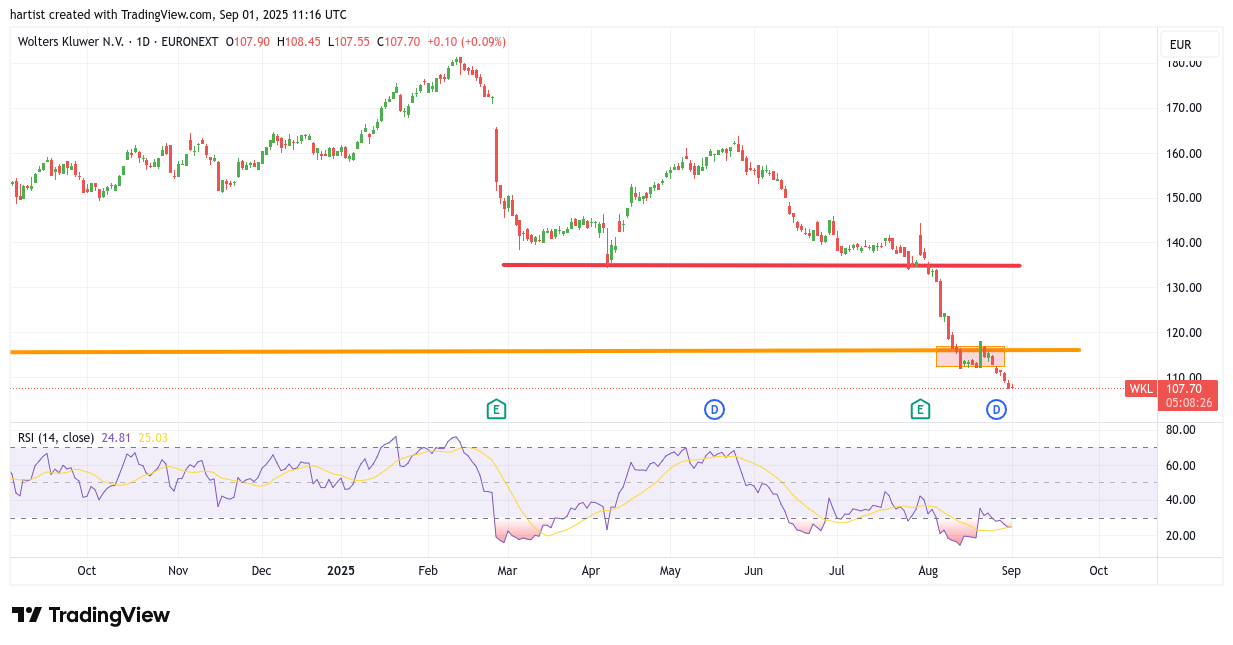
Task: Click 170.00 on the price scale
Action: click(1184, 108)
